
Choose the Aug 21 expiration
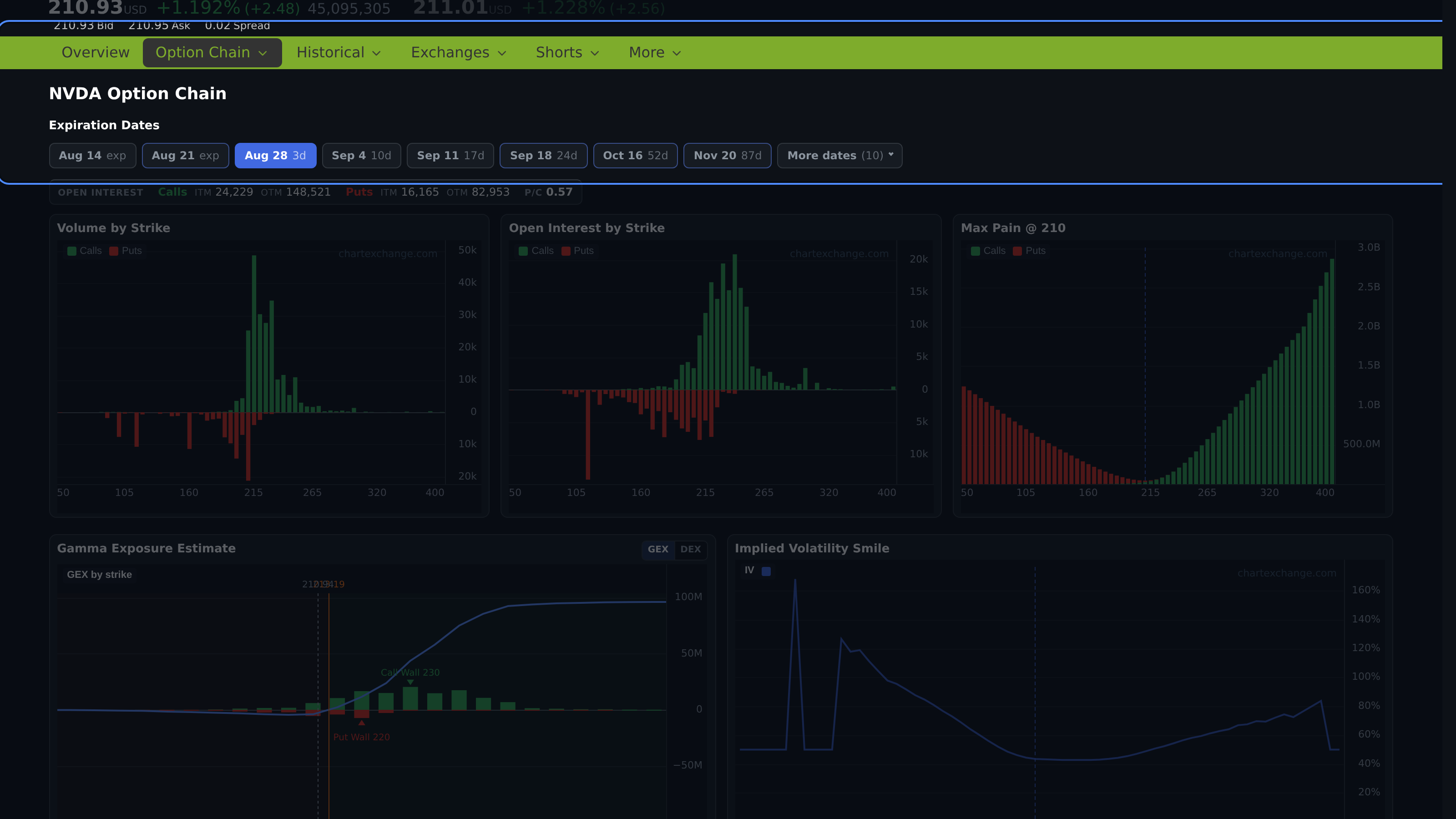185,156
